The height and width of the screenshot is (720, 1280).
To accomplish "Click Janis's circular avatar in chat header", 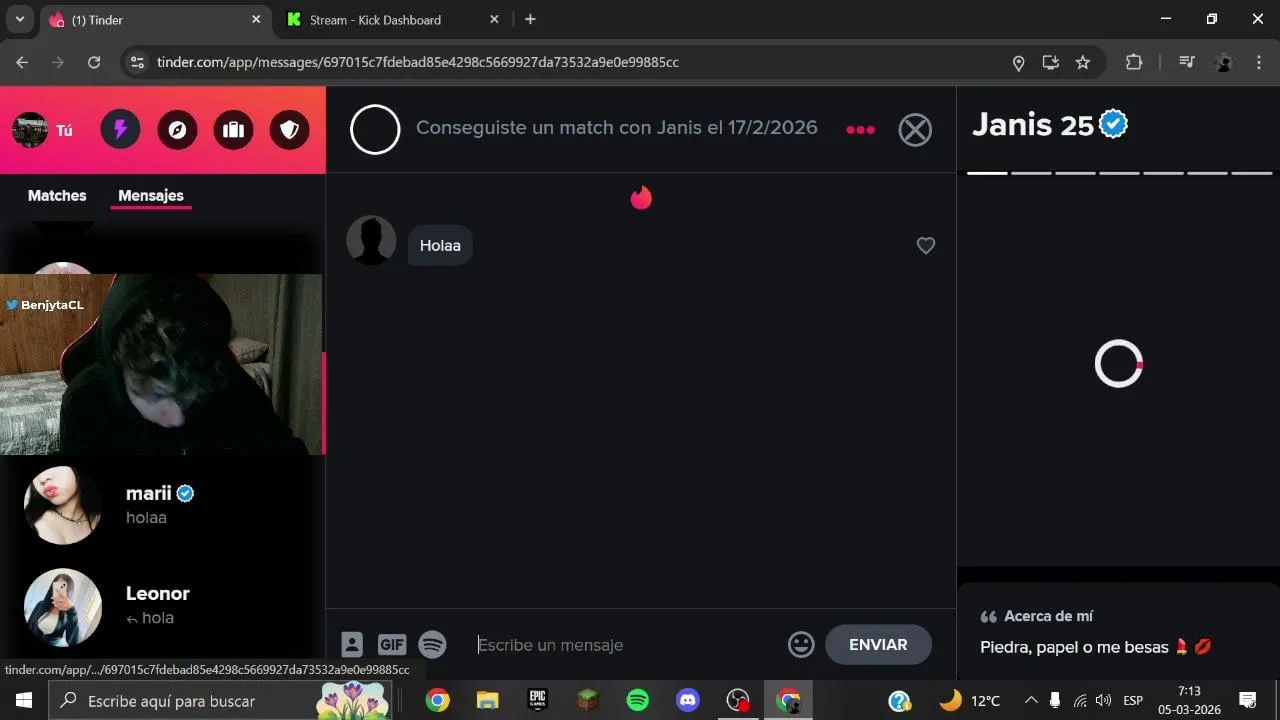I will tap(375, 130).
